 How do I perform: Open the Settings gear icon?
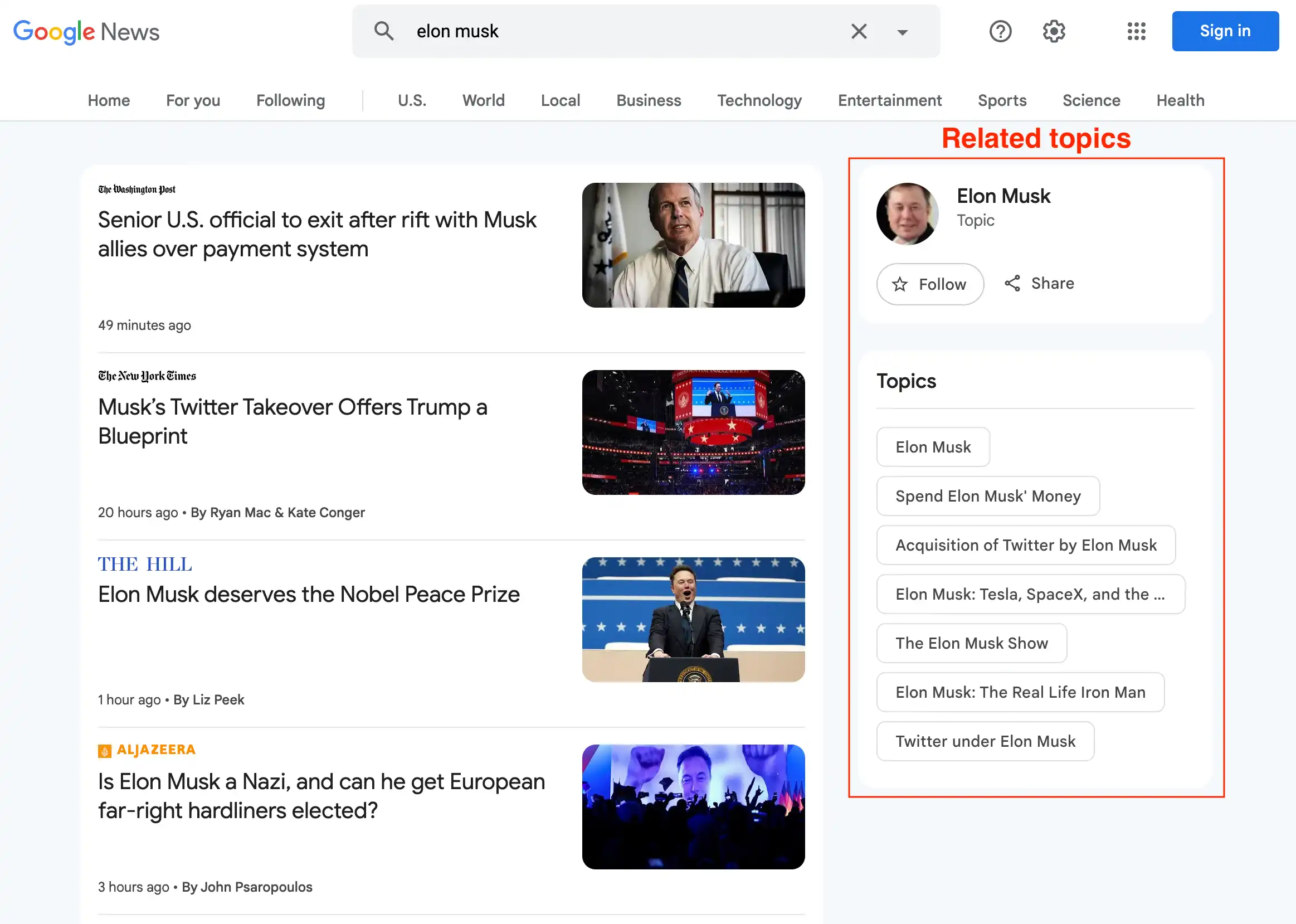pyautogui.click(x=1054, y=31)
